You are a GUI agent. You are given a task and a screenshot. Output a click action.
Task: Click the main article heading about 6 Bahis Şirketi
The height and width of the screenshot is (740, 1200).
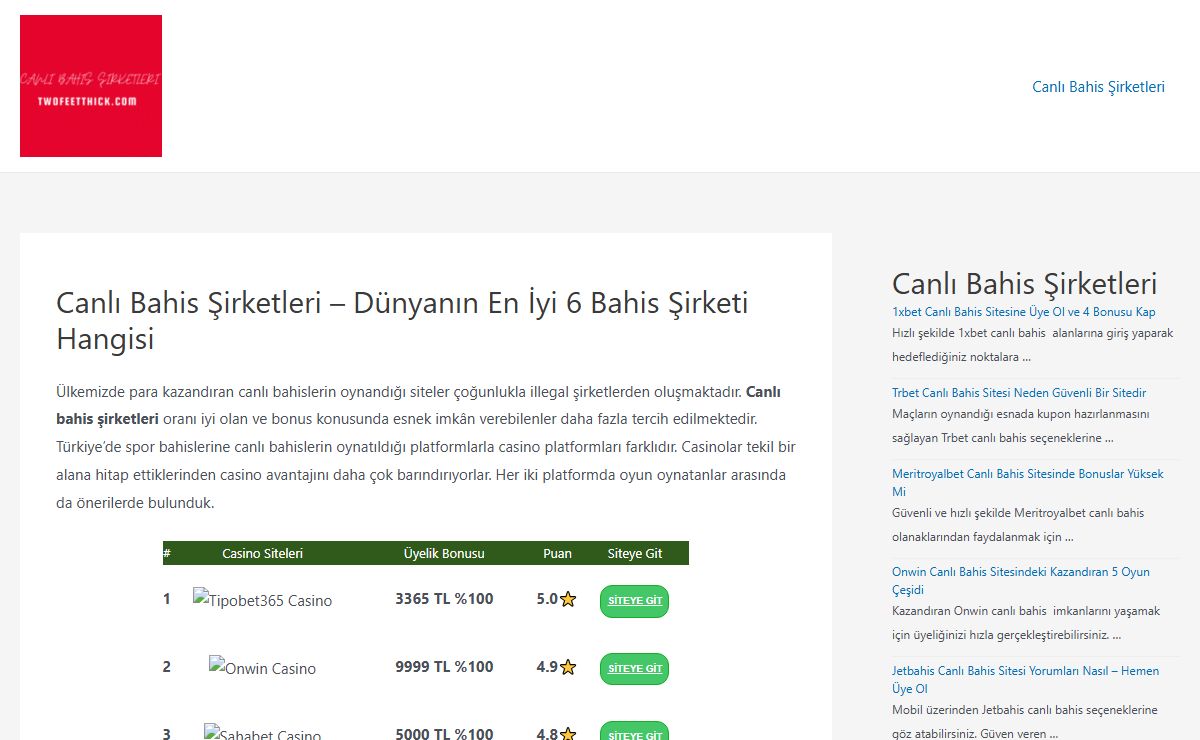[x=402, y=321]
